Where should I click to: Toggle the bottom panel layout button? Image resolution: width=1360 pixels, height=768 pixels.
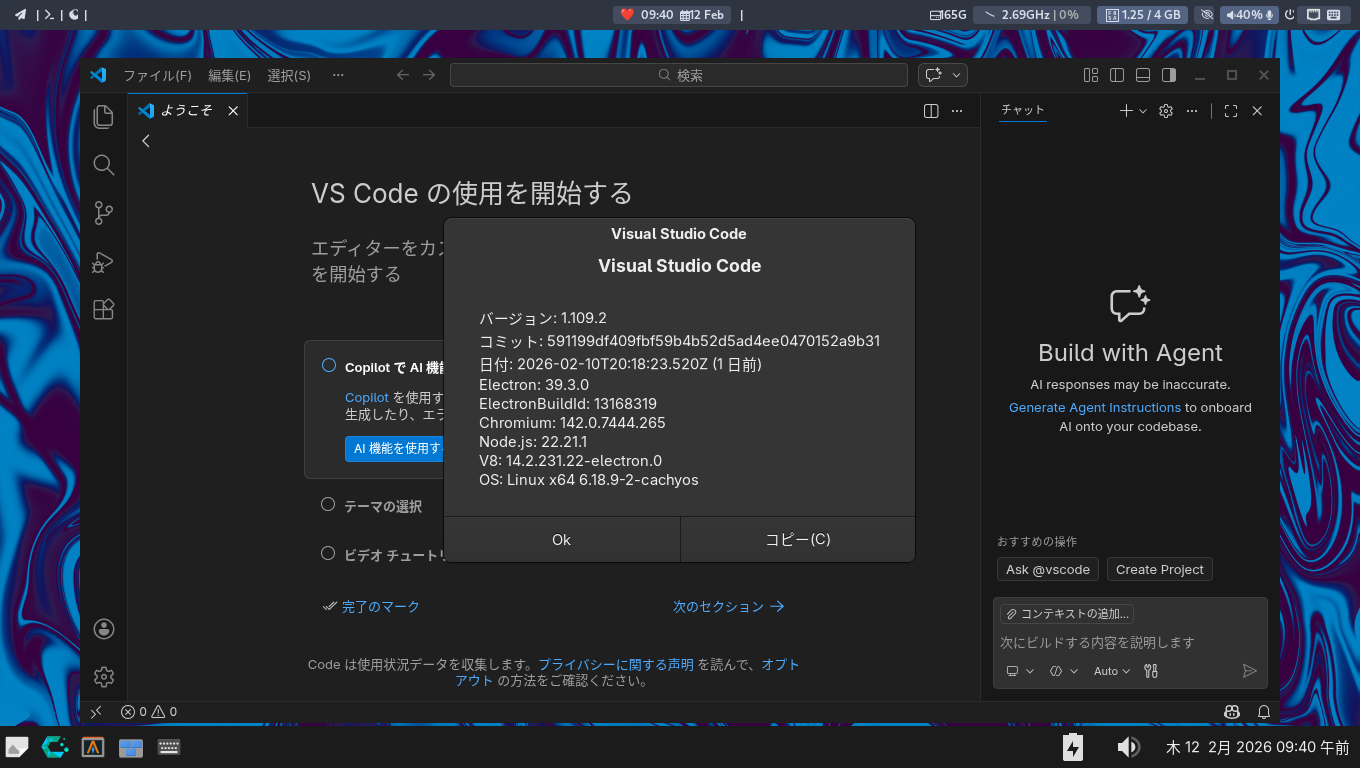1143,75
